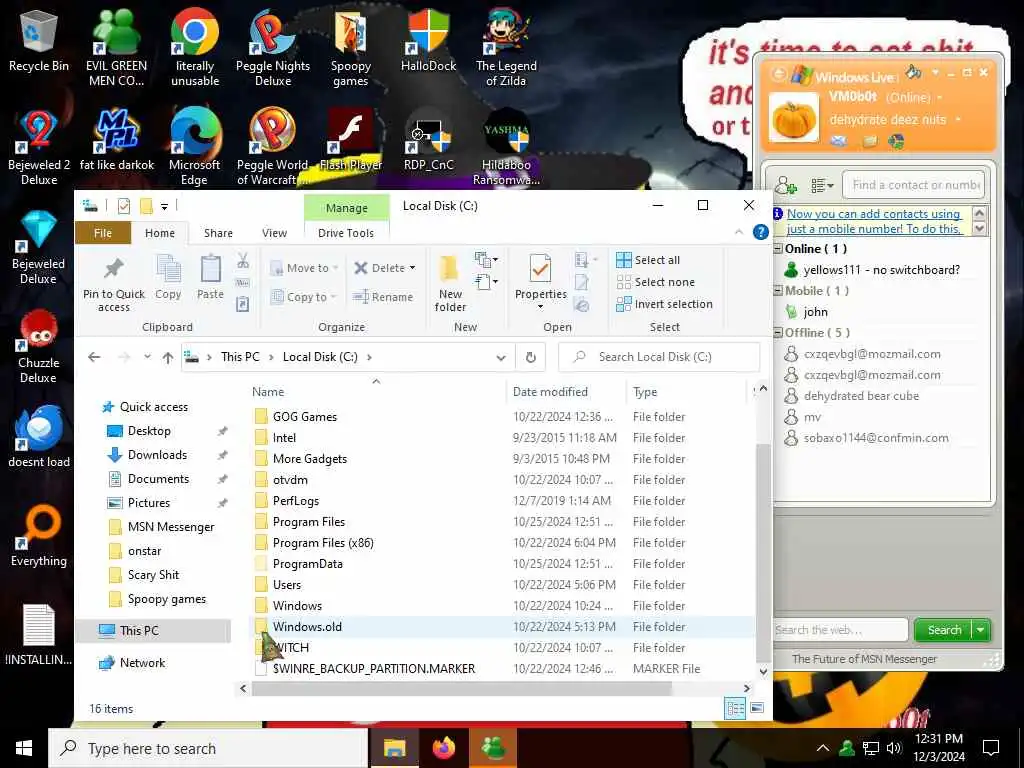The height and width of the screenshot is (768, 1024).
Task: Click the Explorer help question mark icon
Action: (760, 232)
